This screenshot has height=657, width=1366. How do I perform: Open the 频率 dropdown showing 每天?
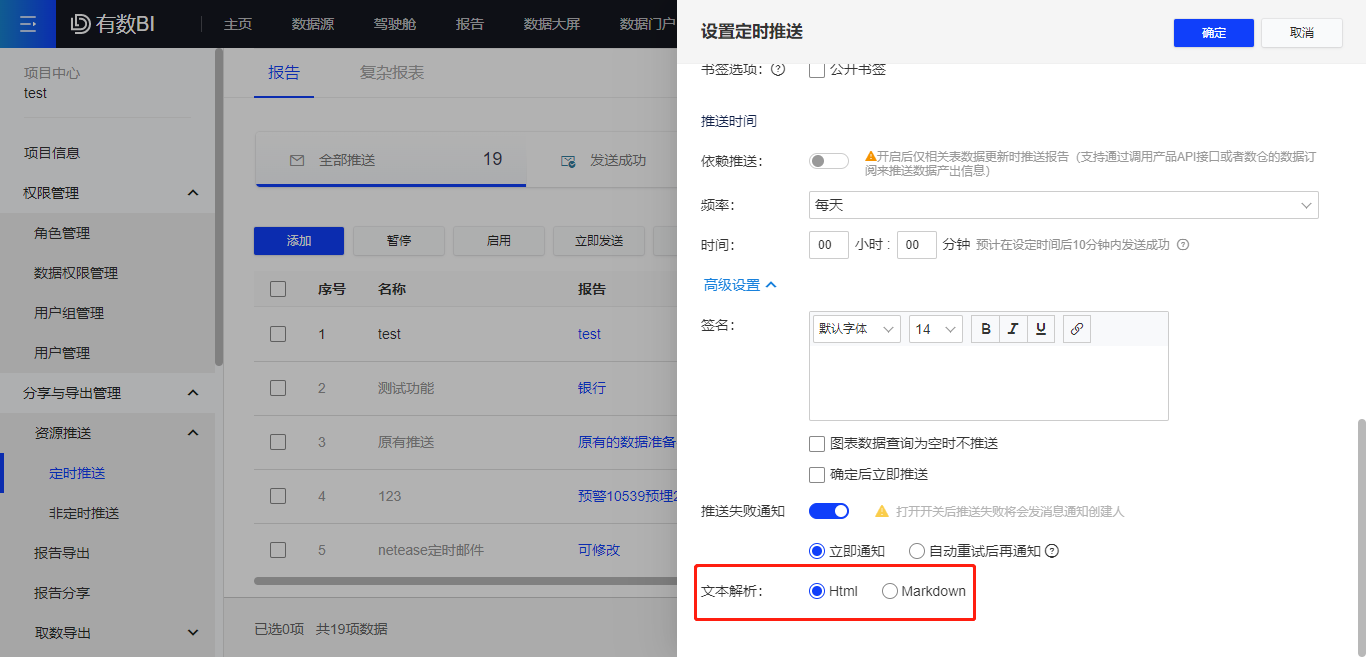[1063, 205]
